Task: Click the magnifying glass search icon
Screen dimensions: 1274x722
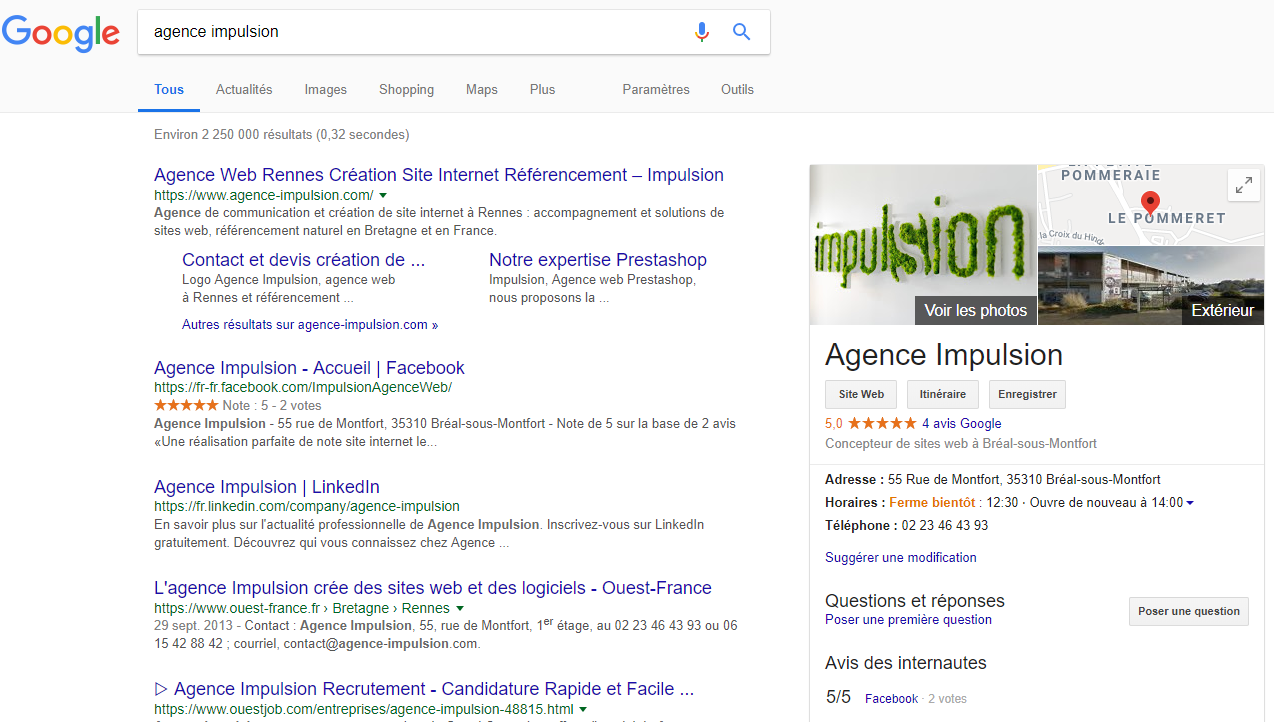Action: tap(741, 32)
